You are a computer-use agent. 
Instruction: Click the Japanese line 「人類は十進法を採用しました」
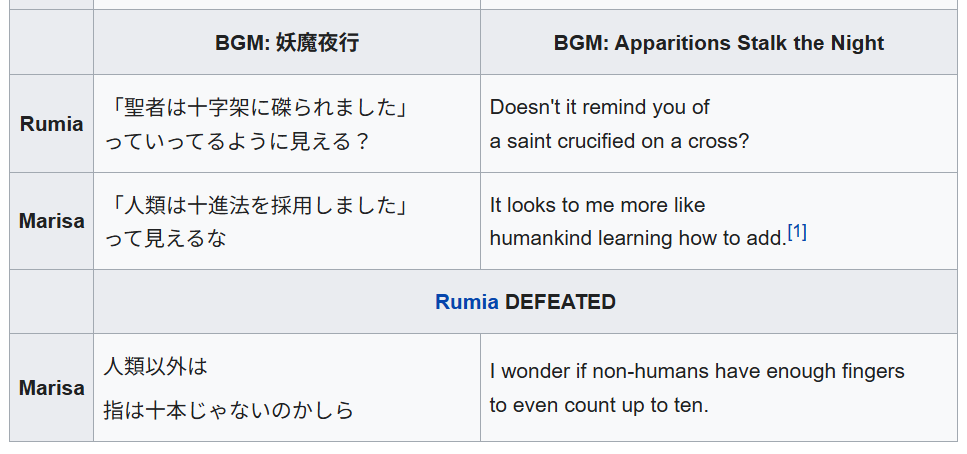258,205
